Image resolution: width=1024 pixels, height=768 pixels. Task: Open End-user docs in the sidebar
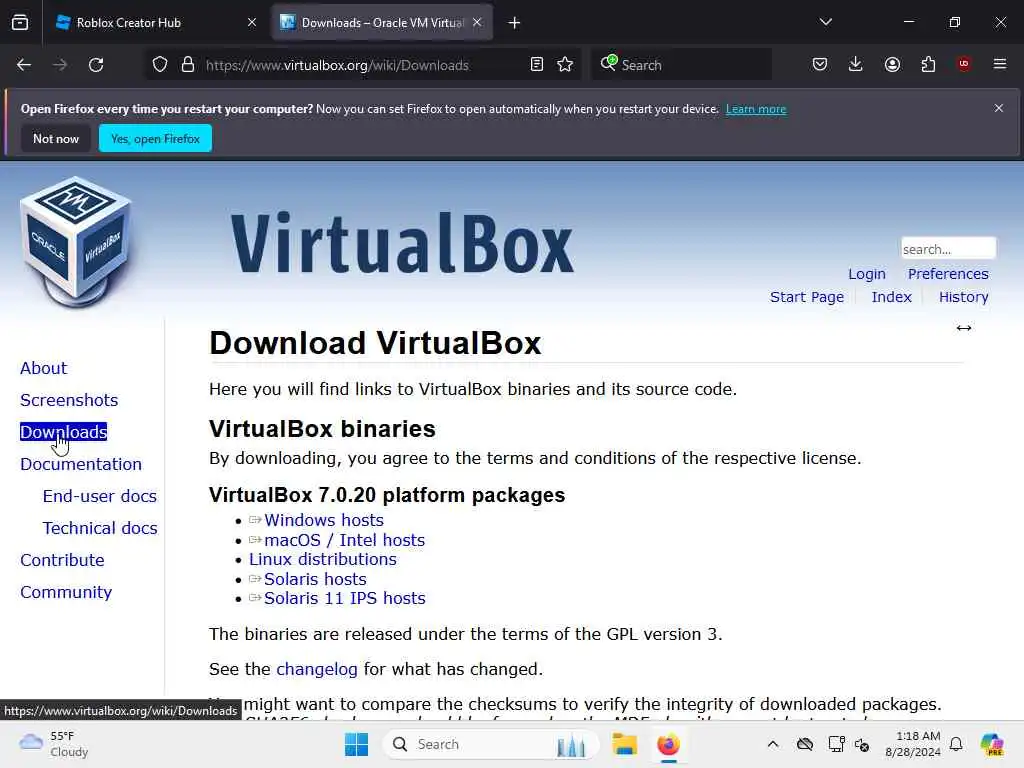[x=100, y=496]
